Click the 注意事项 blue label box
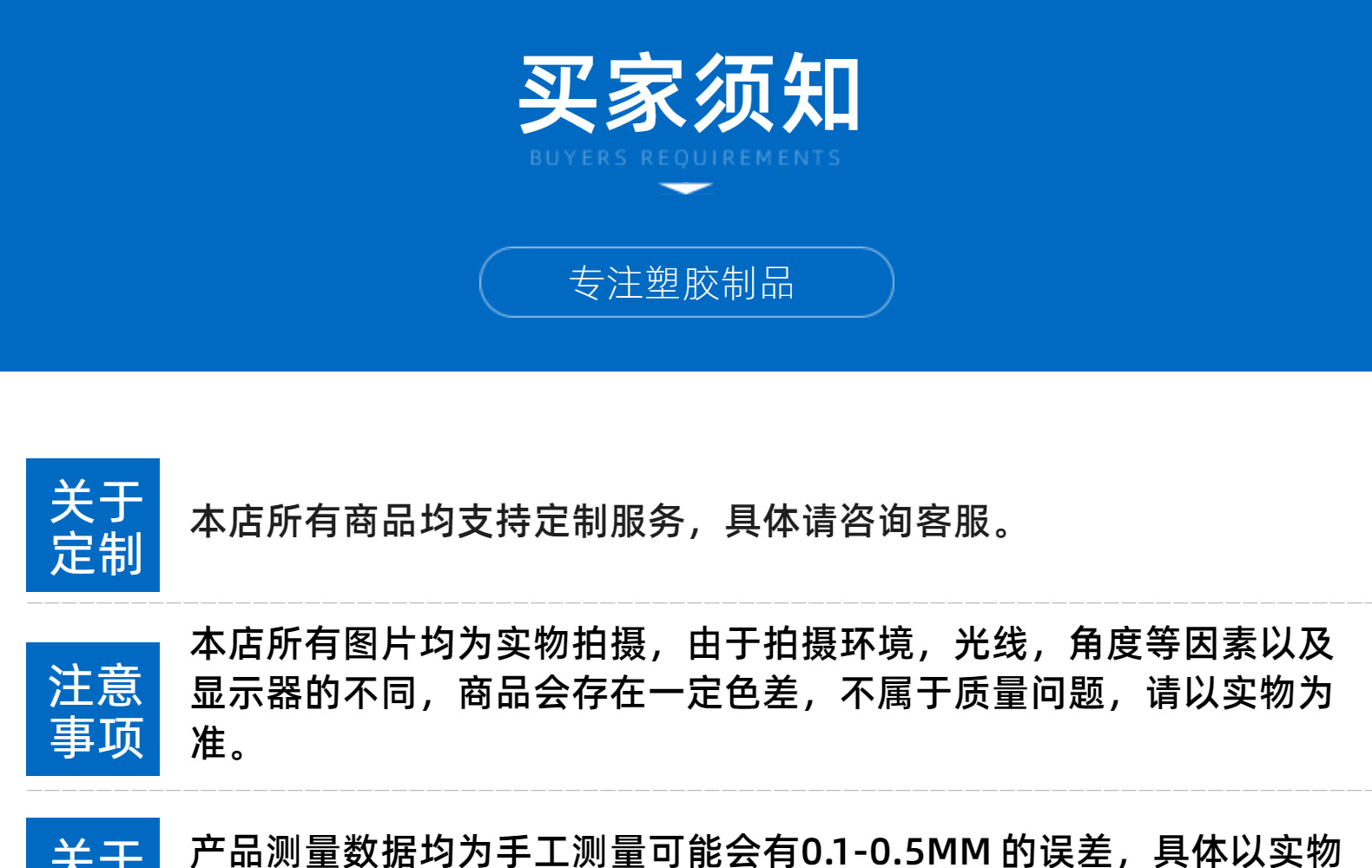Screen dimensions: 1372x868 [93, 709]
